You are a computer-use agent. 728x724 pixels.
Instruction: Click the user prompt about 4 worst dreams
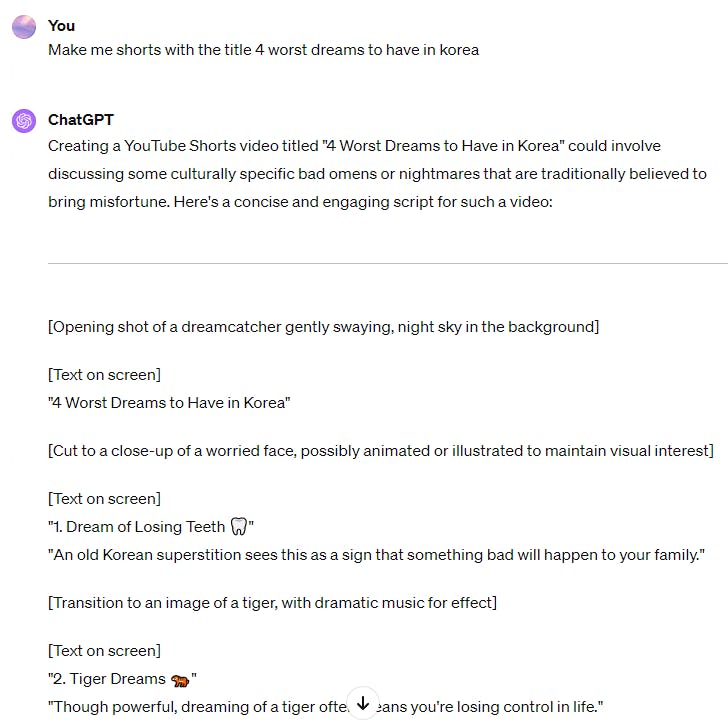tap(263, 50)
